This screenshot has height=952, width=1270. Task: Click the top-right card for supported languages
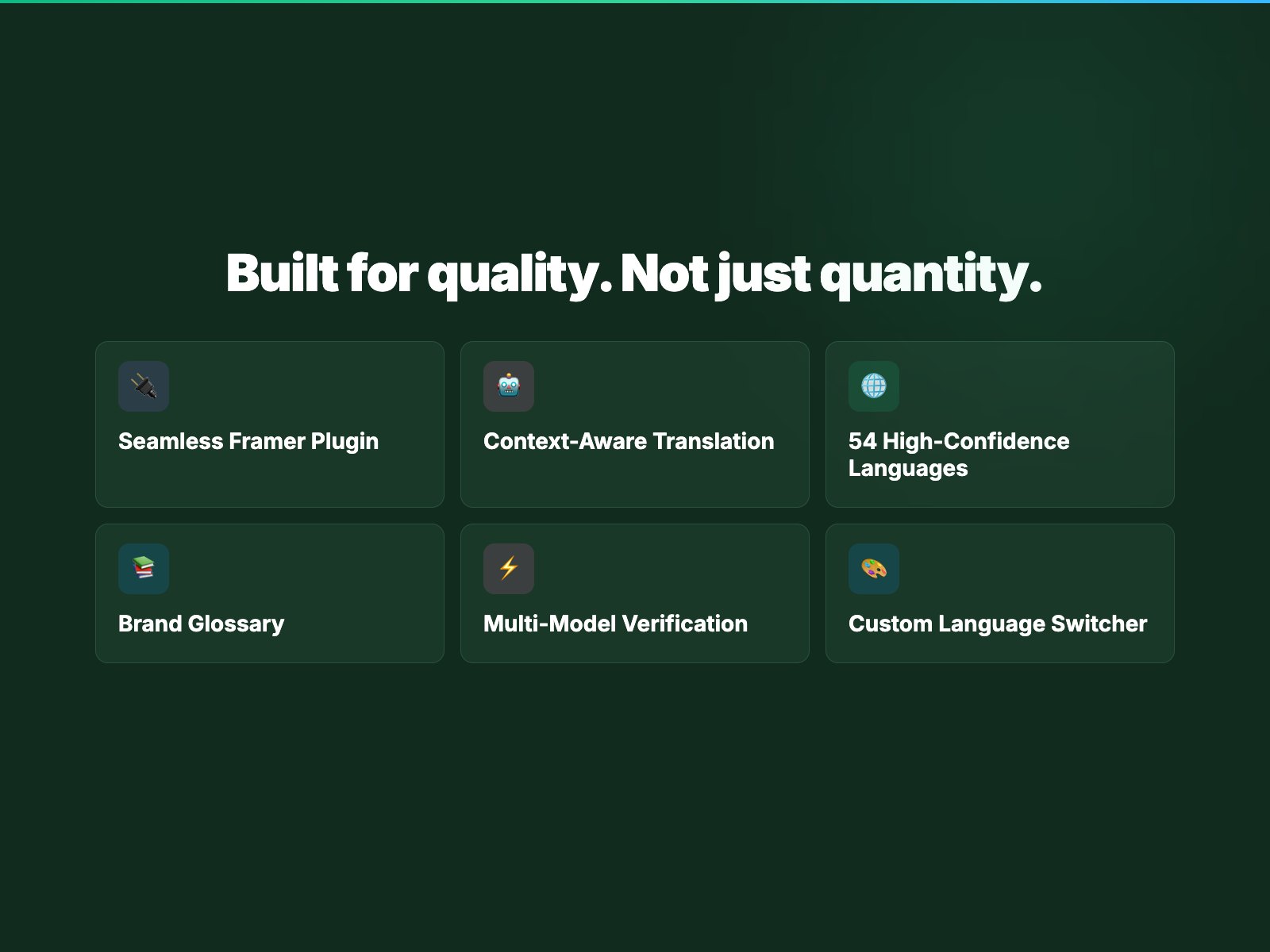(x=999, y=424)
